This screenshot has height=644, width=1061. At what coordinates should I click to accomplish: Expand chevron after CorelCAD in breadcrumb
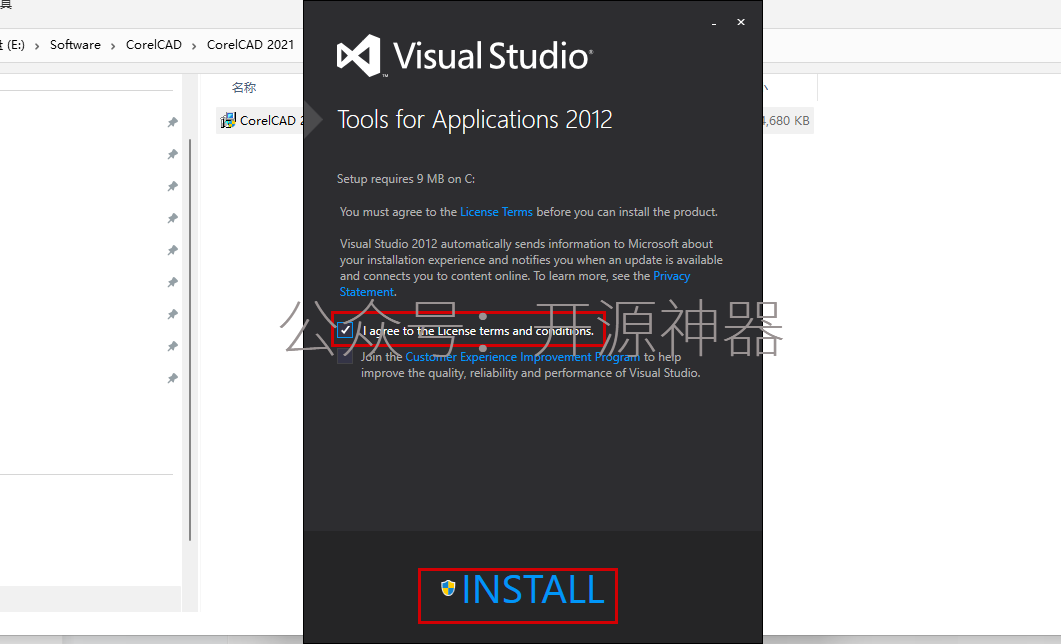[x=194, y=45]
